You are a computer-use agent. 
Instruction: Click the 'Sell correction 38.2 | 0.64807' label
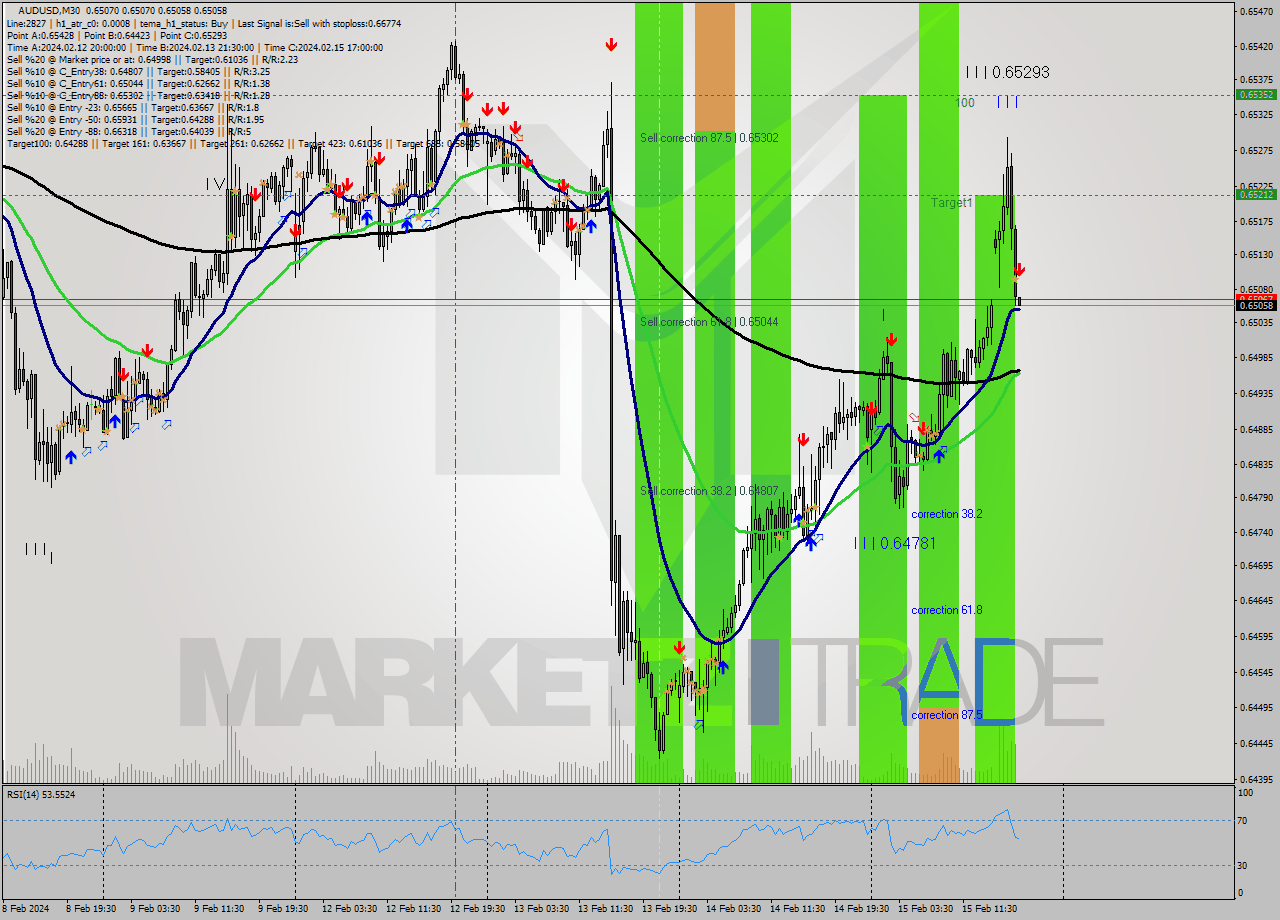click(x=709, y=491)
